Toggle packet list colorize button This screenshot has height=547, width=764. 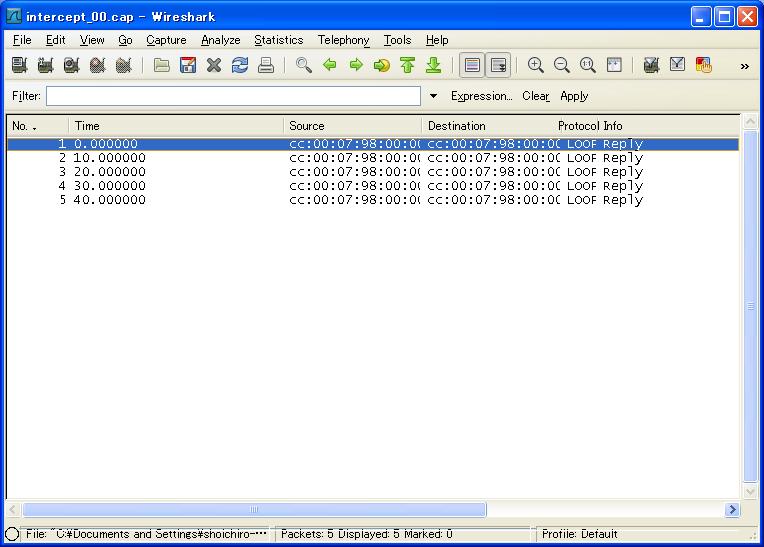click(472, 65)
